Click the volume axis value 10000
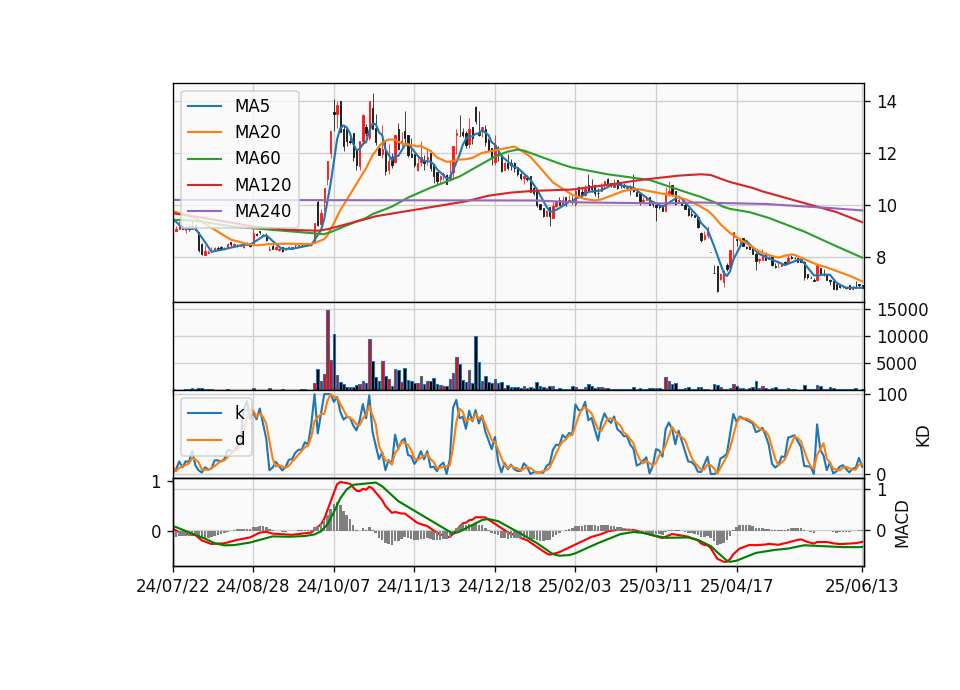960x690 pixels. 902,337
